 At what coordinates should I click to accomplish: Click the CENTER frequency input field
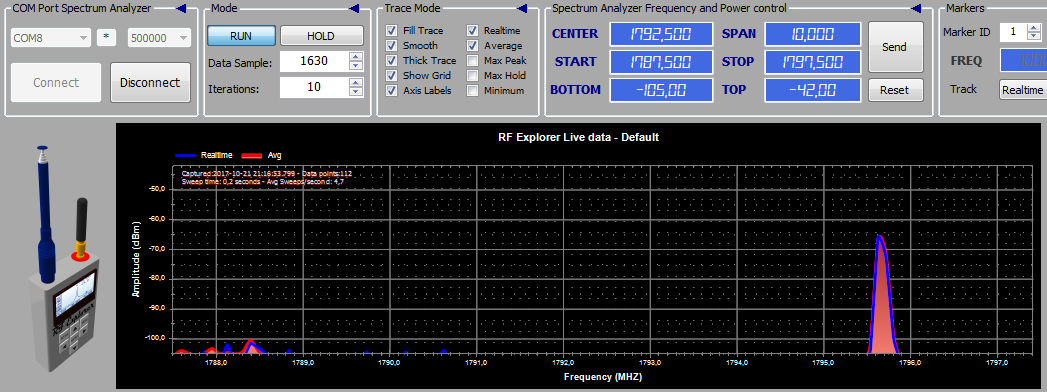[660, 34]
